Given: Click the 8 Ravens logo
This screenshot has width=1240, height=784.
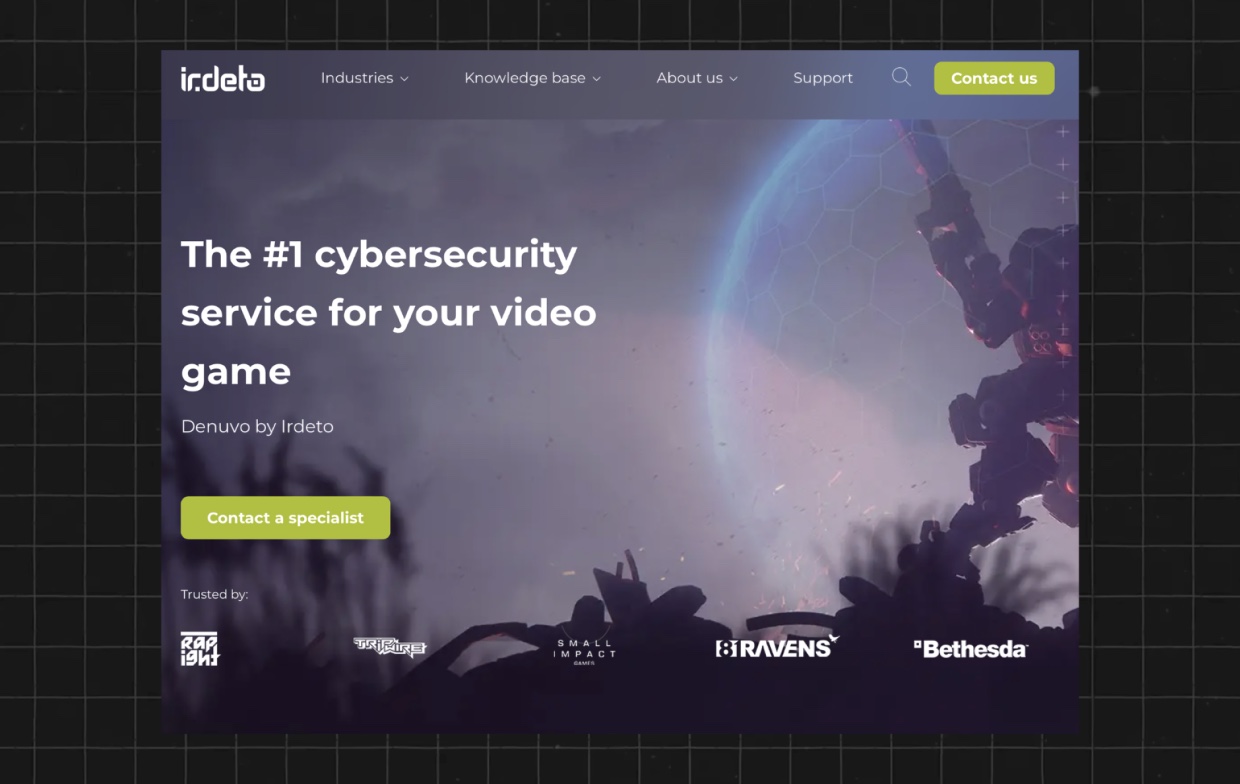Looking at the screenshot, I should tap(777, 647).
